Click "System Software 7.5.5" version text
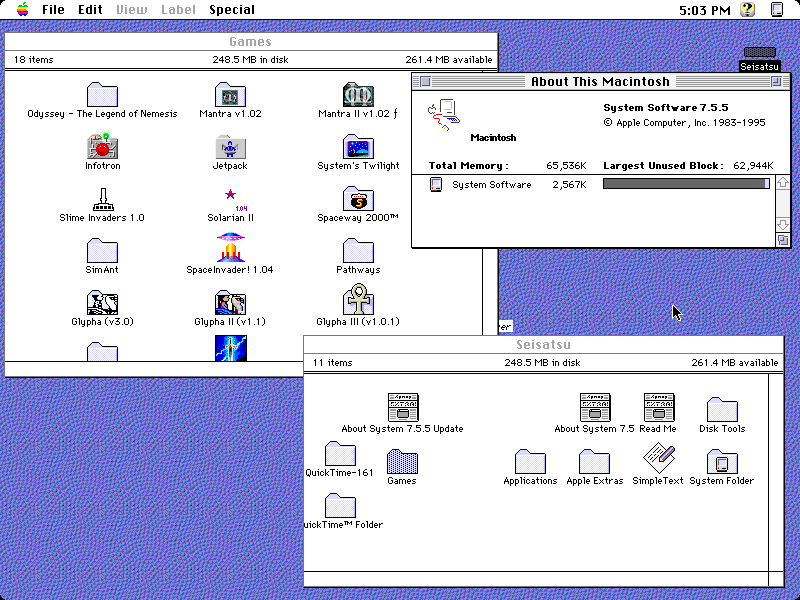The width and height of the screenshot is (800, 600). [x=666, y=108]
